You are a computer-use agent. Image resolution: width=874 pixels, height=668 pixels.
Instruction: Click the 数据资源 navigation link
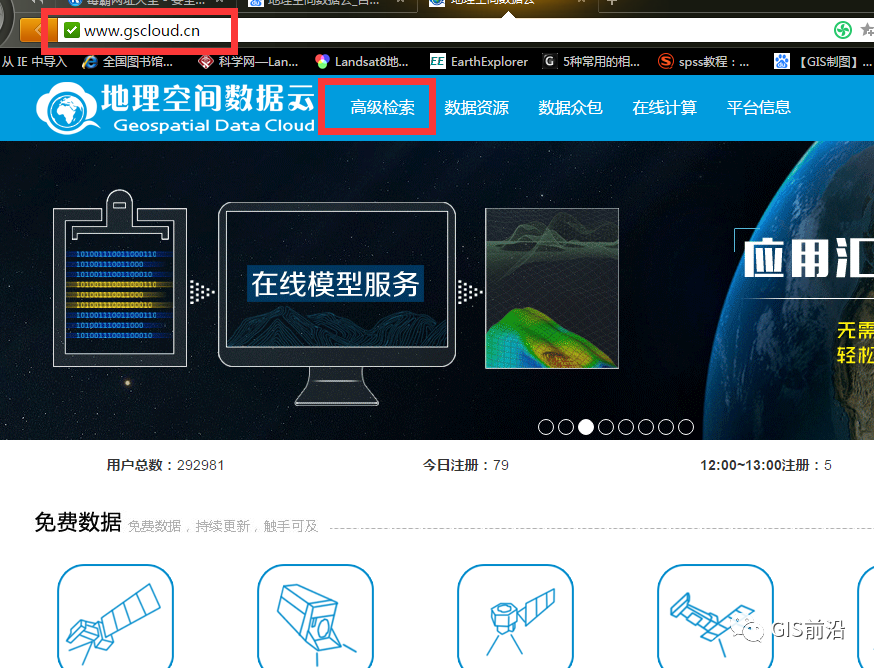(476, 107)
